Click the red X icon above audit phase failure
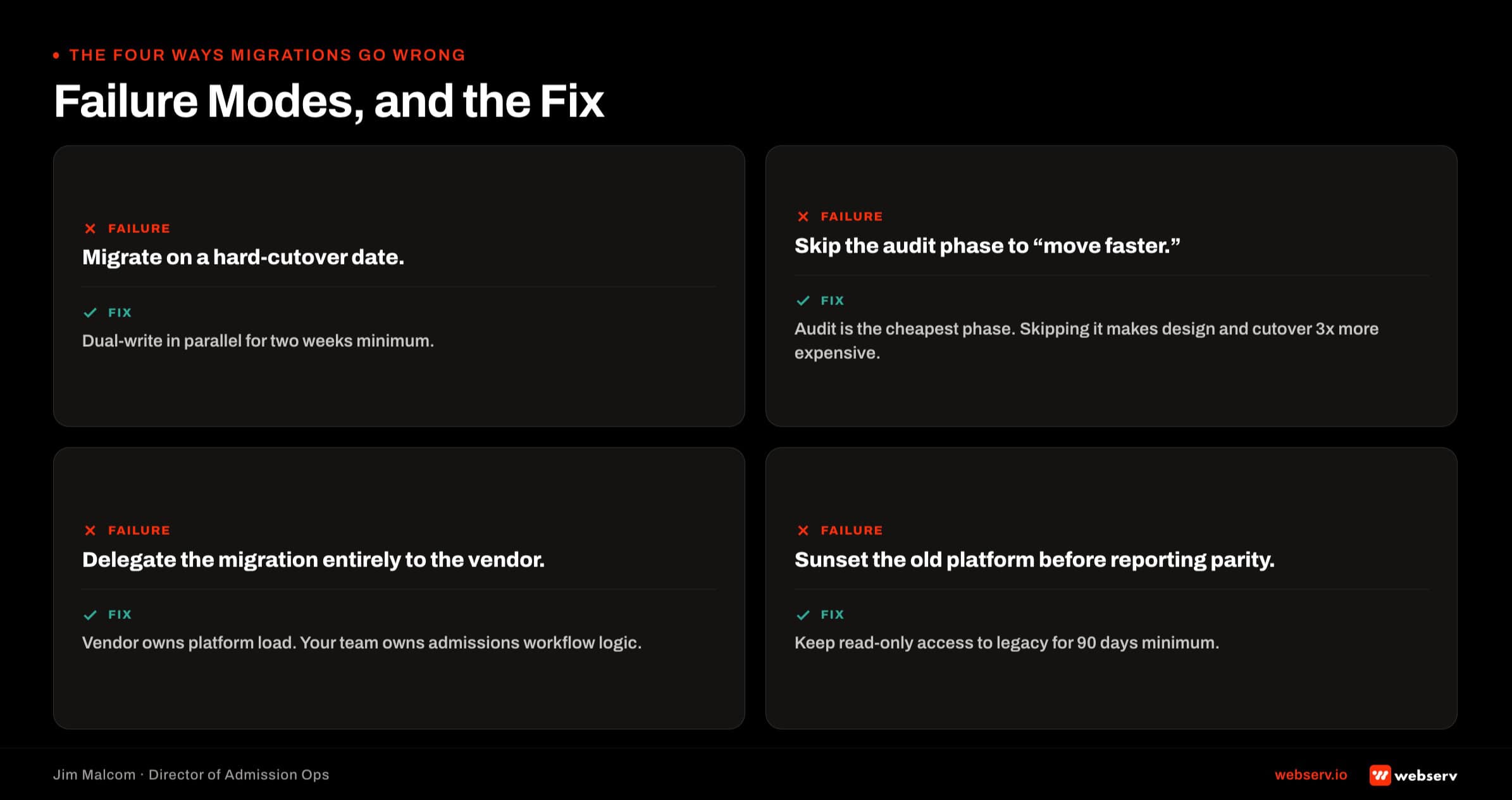Image resolution: width=1512 pixels, height=800 pixels. point(803,216)
